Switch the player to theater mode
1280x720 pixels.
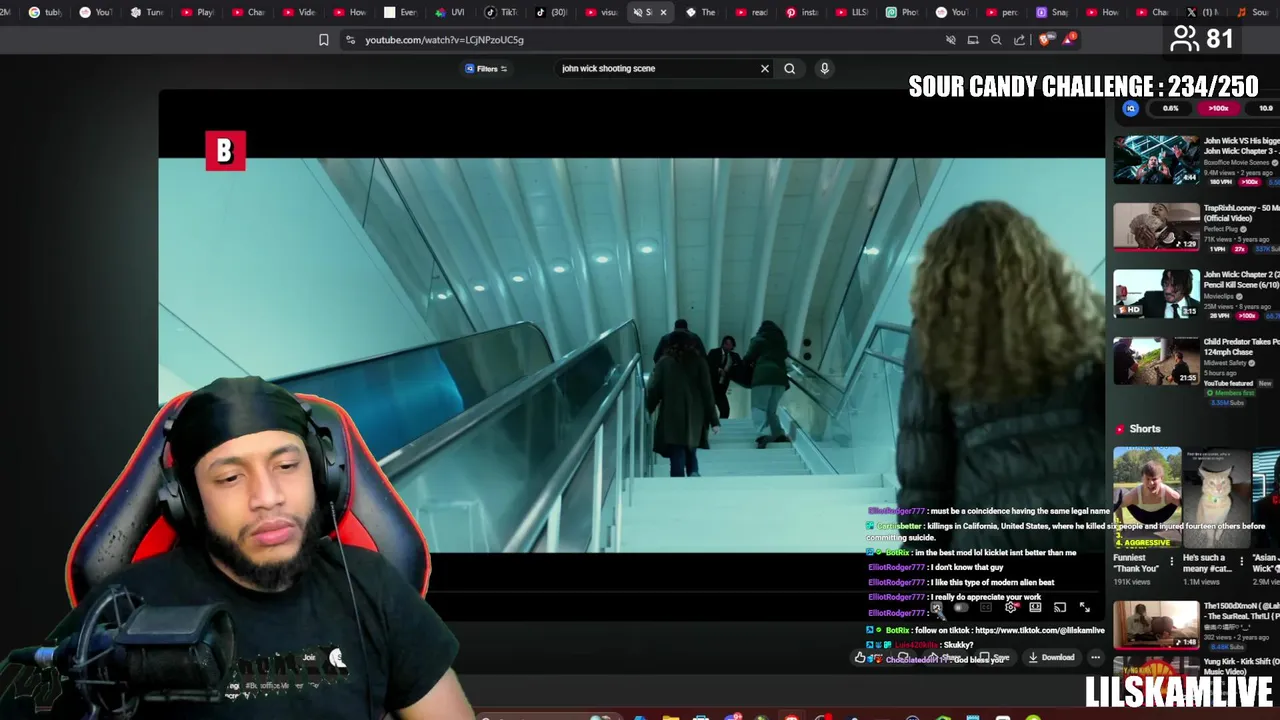point(1035,607)
